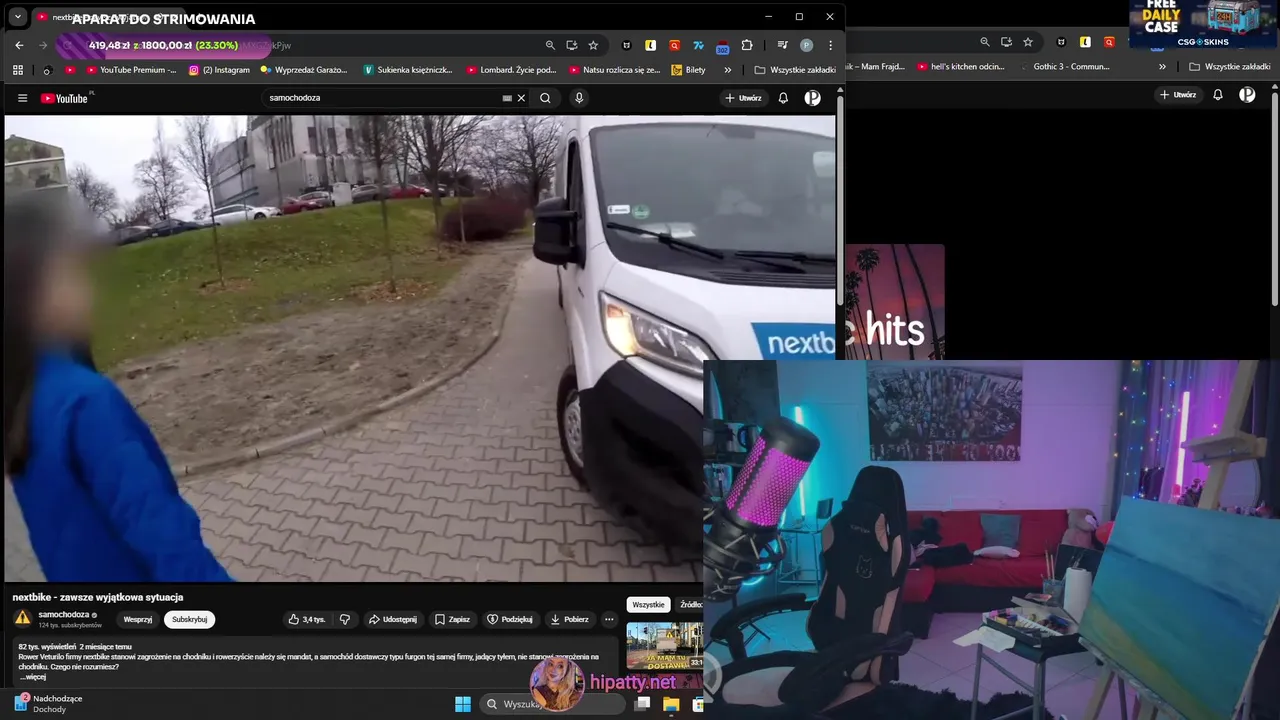Open the red search extension in front window
The image size is (1280, 720).
click(x=675, y=45)
